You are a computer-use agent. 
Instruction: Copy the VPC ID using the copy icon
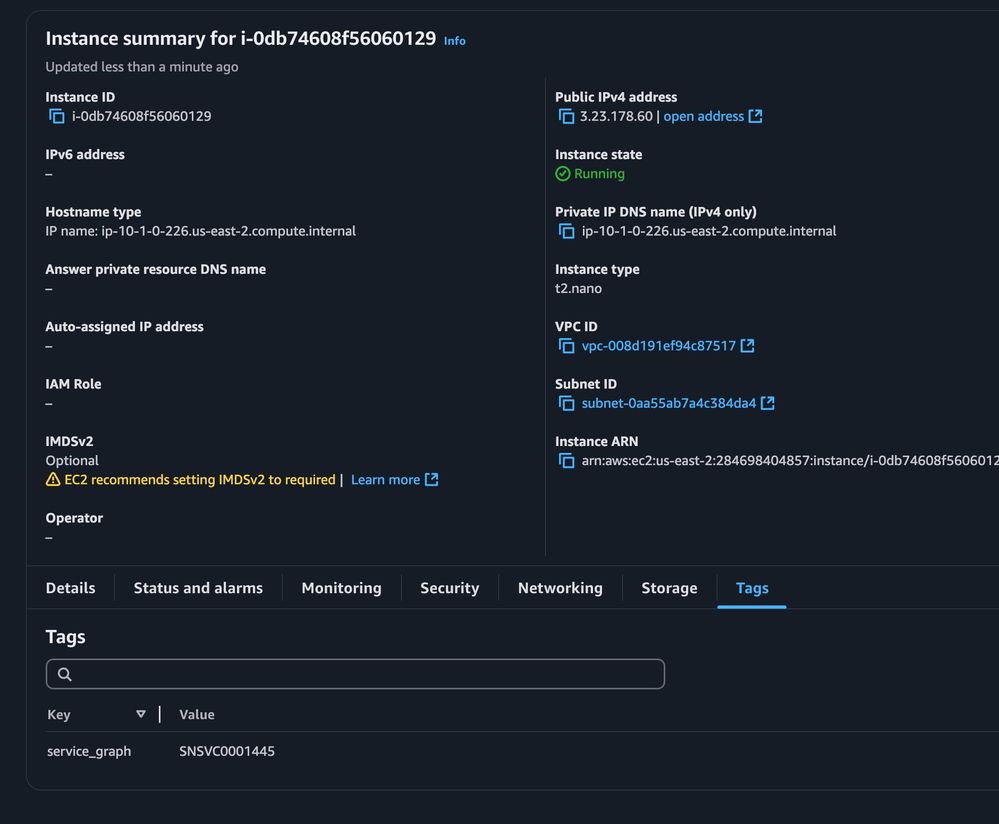coord(567,346)
